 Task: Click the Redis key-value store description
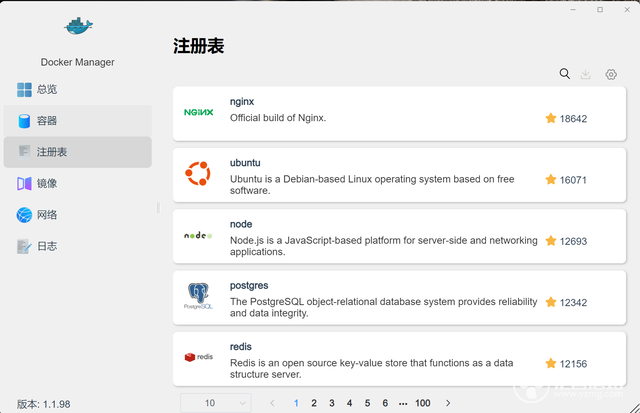coord(371,369)
